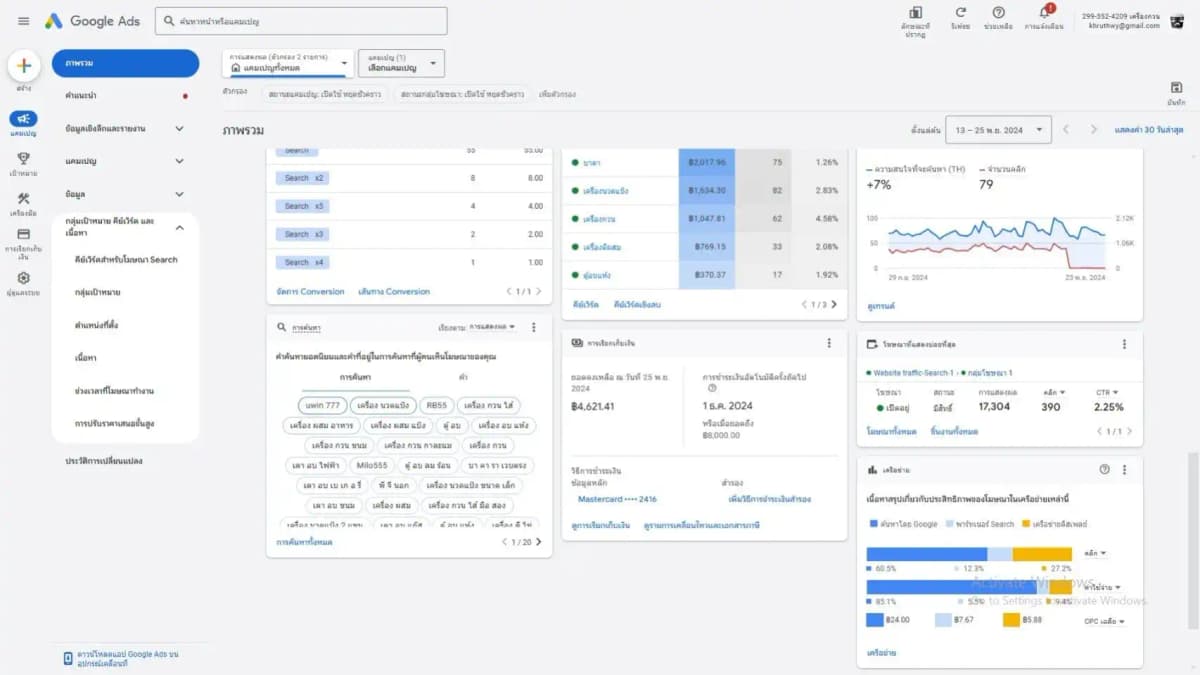Open the Notifications bell with red badge
The width and height of the screenshot is (1200, 675).
pos(1042,14)
